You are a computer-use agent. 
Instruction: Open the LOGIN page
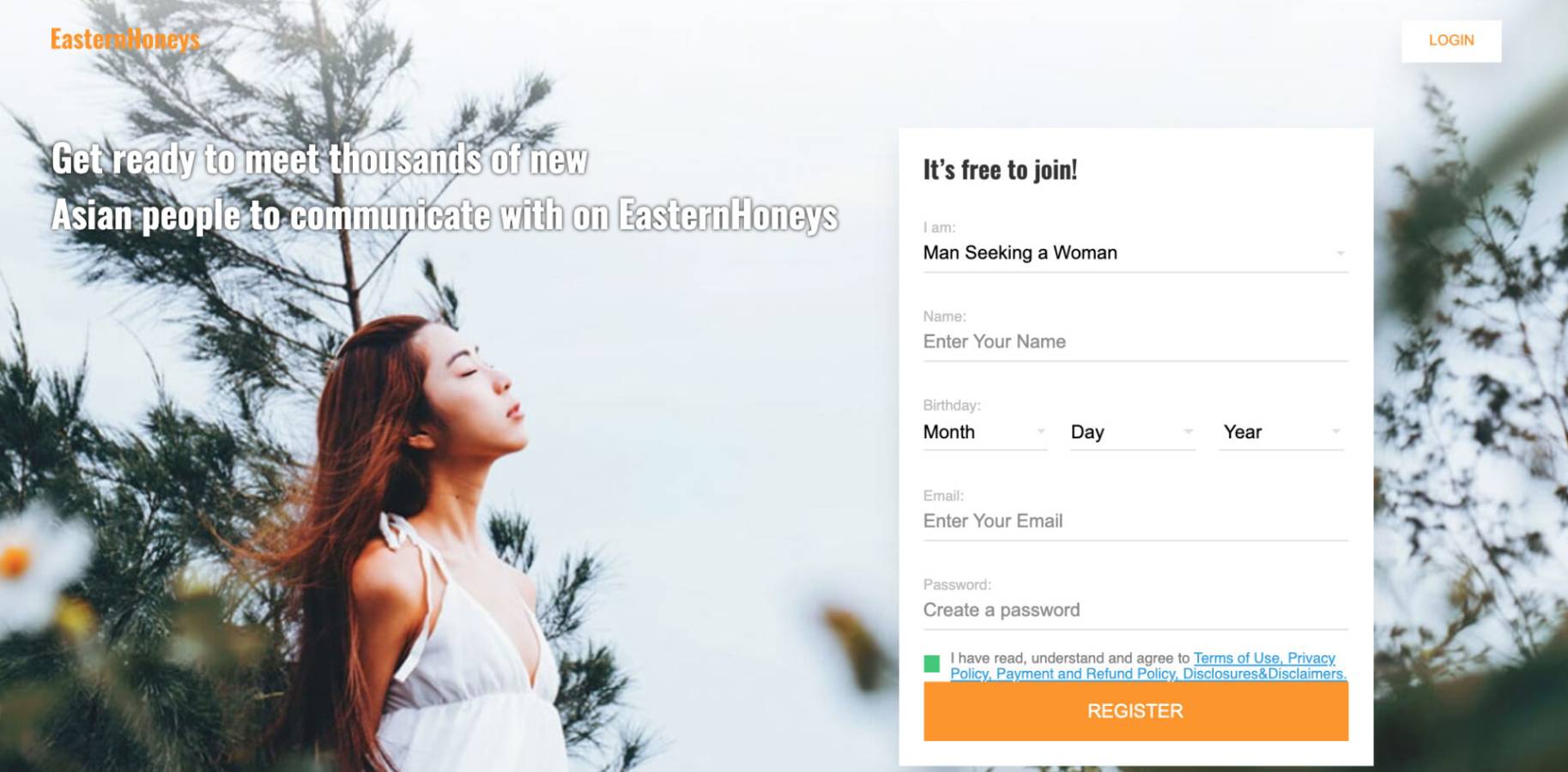[x=1451, y=40]
